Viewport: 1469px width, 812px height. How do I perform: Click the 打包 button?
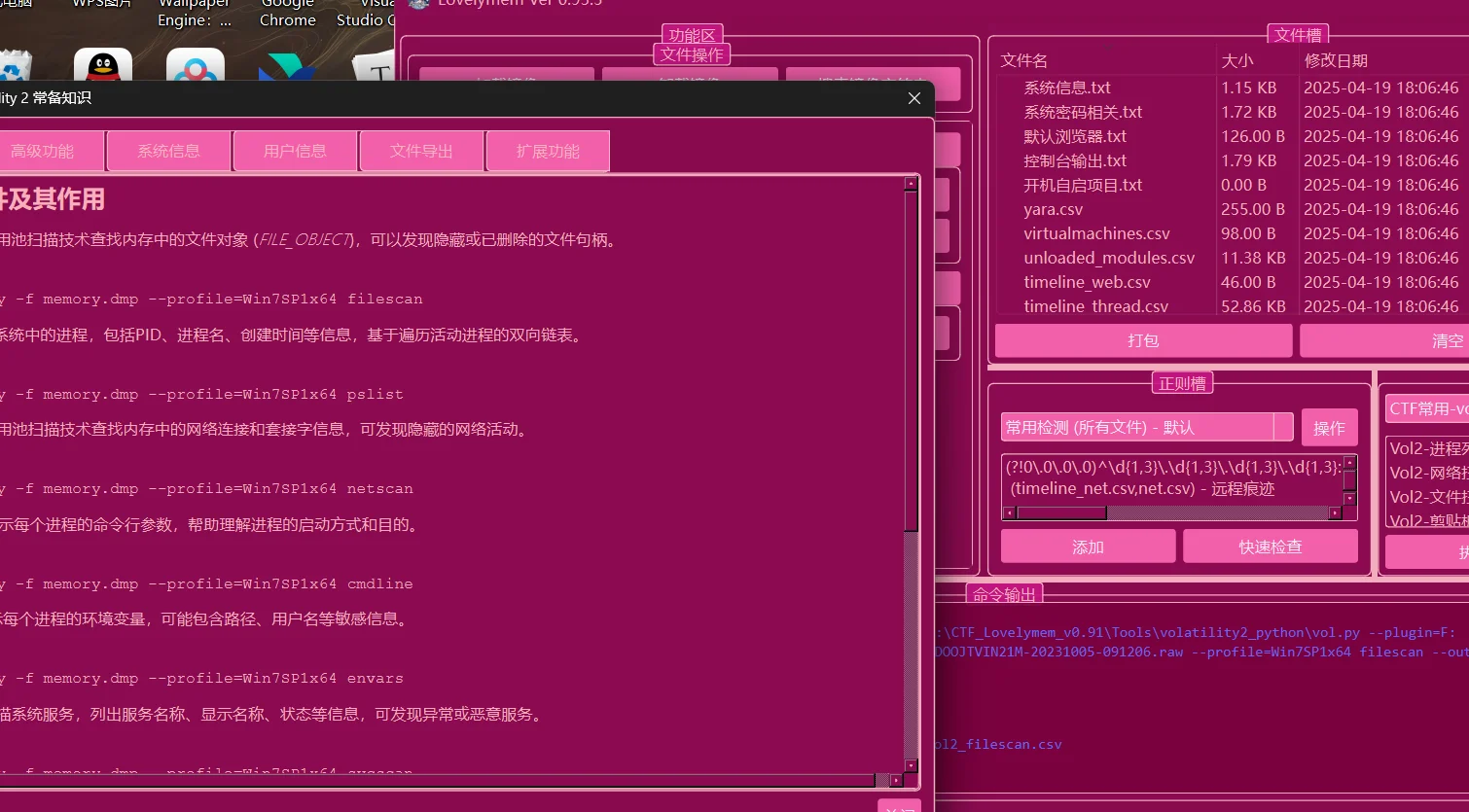click(x=1143, y=340)
